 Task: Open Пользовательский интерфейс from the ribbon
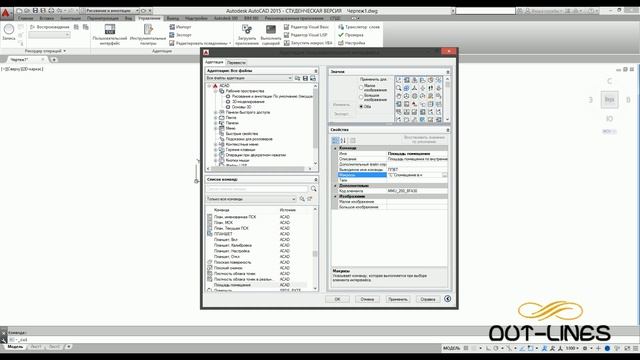[109, 34]
